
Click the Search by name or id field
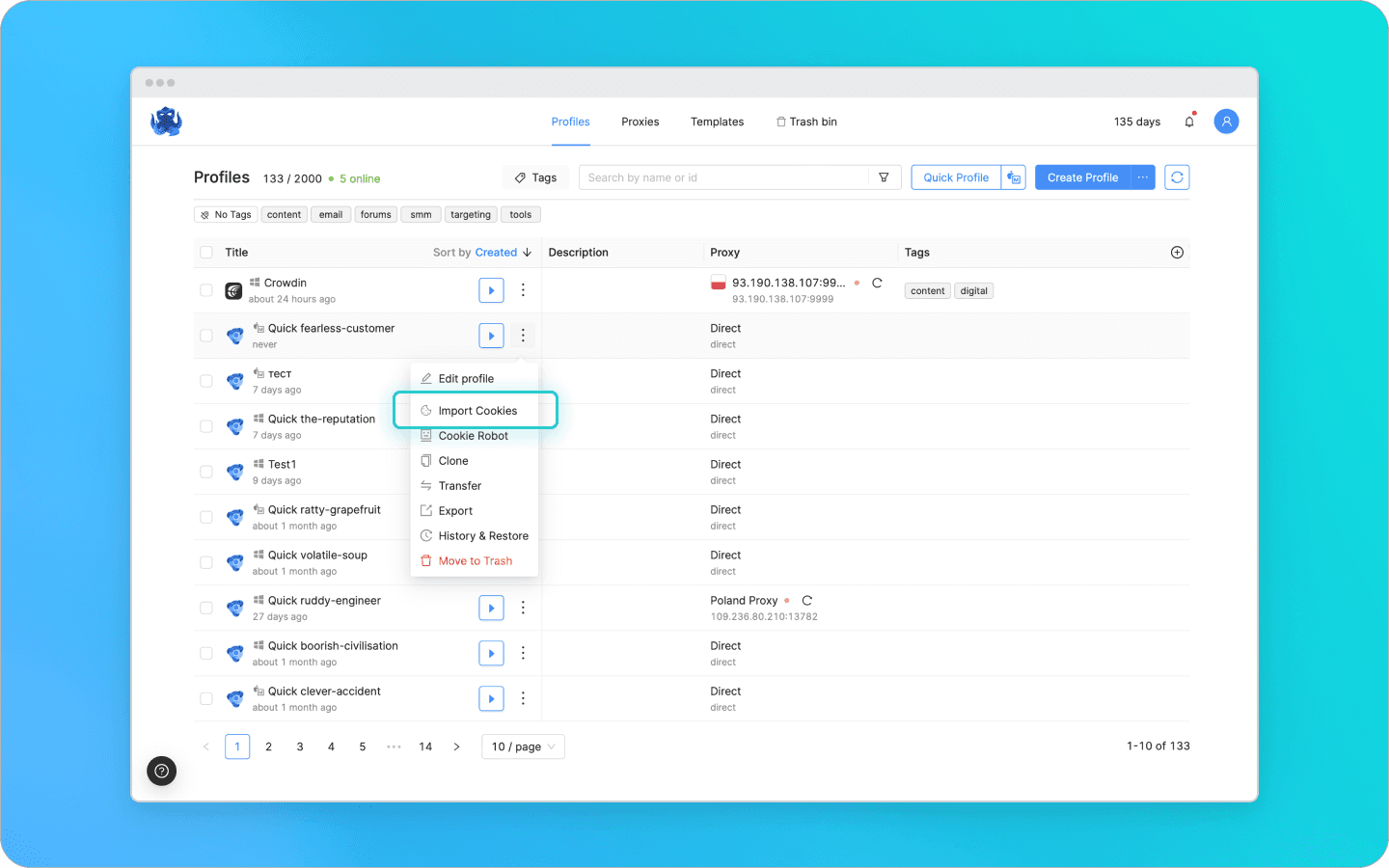click(723, 177)
